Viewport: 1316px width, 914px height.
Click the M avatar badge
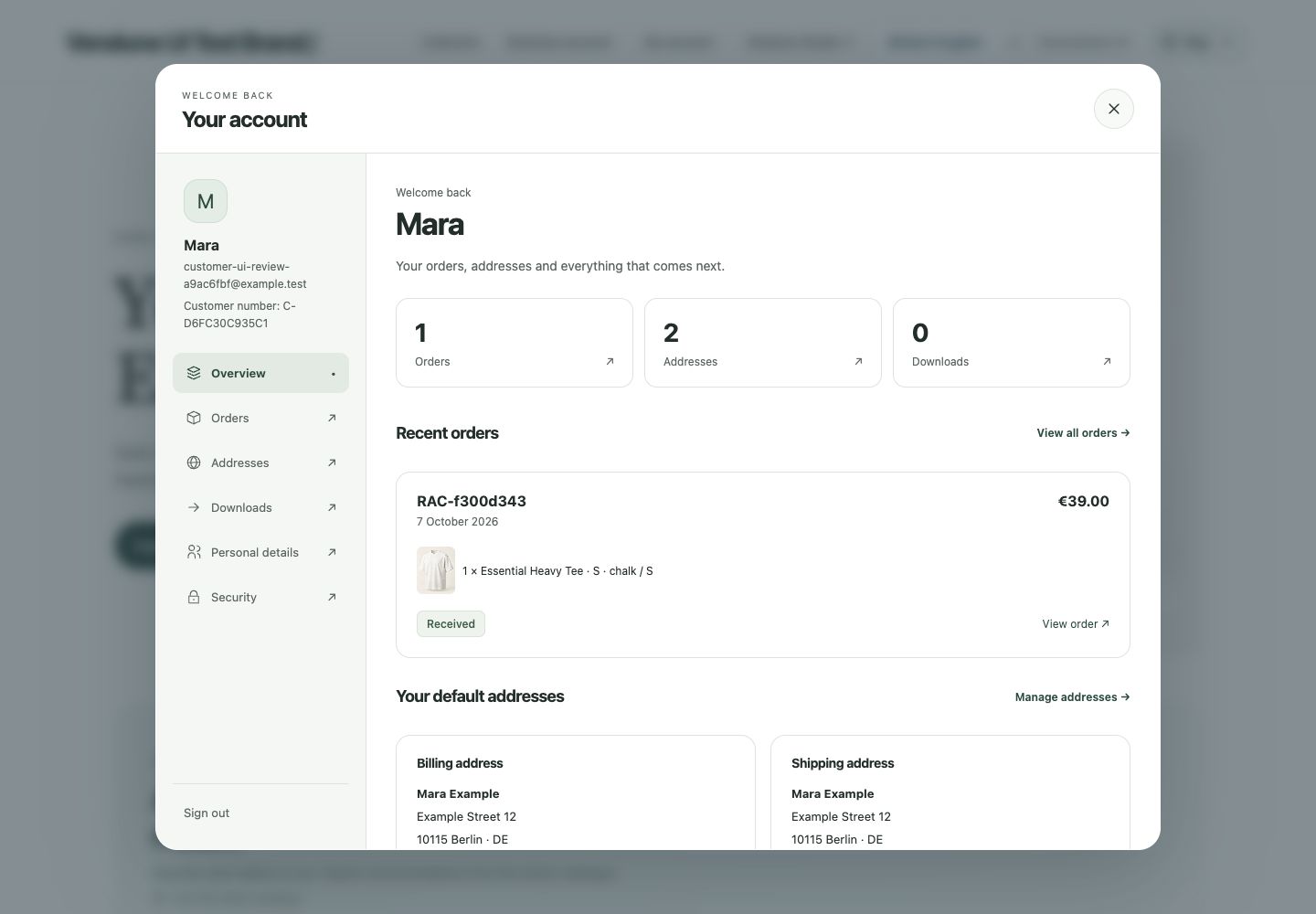pyautogui.click(x=206, y=201)
